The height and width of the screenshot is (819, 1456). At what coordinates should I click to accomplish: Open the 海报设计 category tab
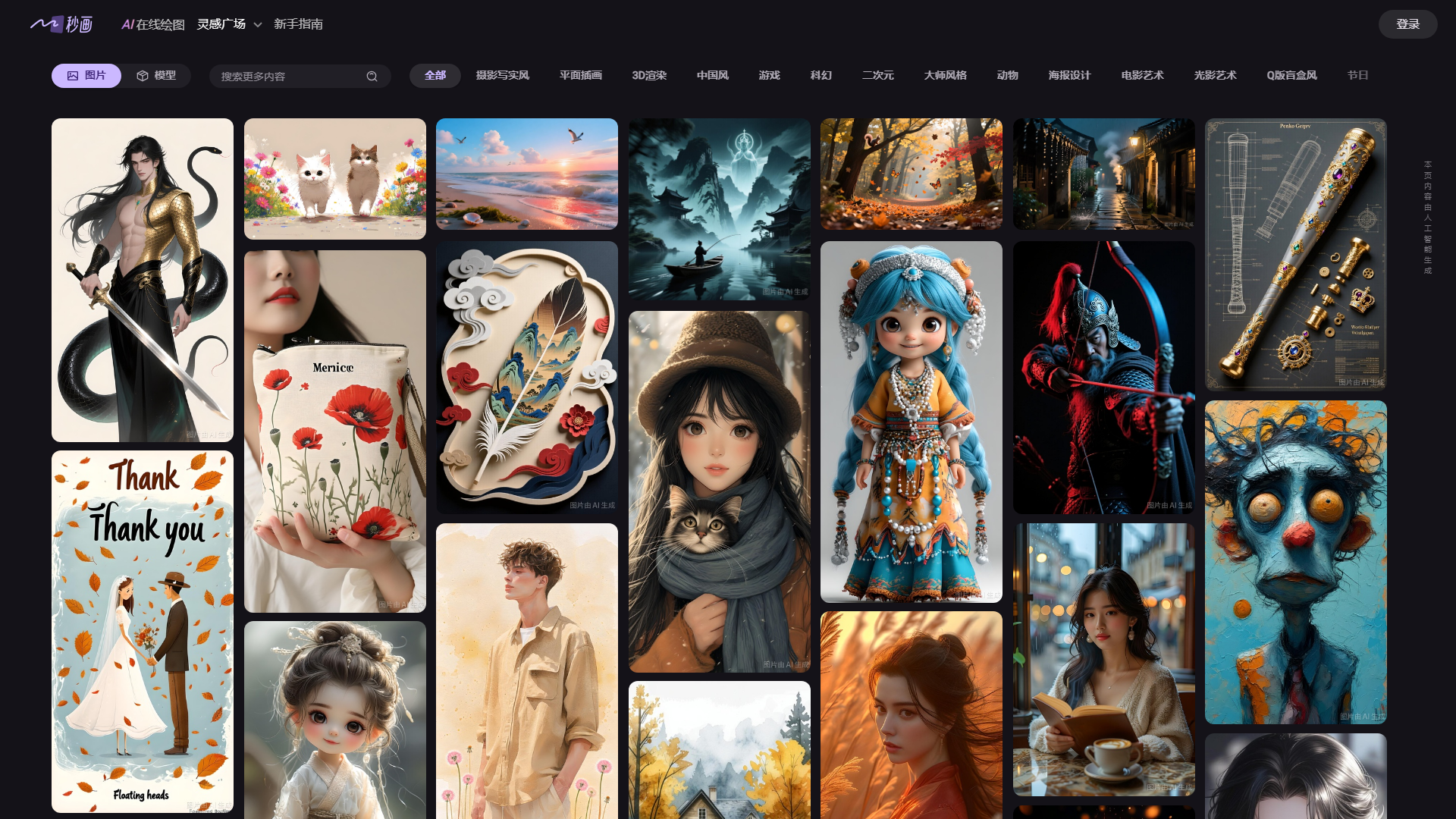[x=1069, y=76]
